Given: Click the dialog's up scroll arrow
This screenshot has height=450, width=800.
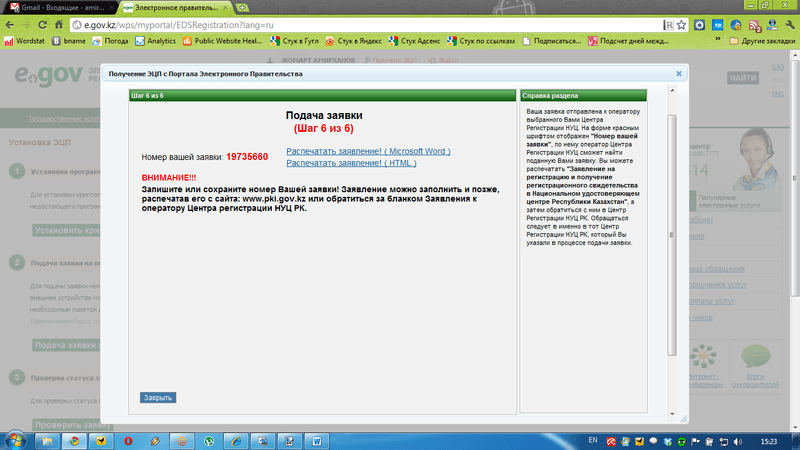Looking at the screenshot, I should 672,90.
